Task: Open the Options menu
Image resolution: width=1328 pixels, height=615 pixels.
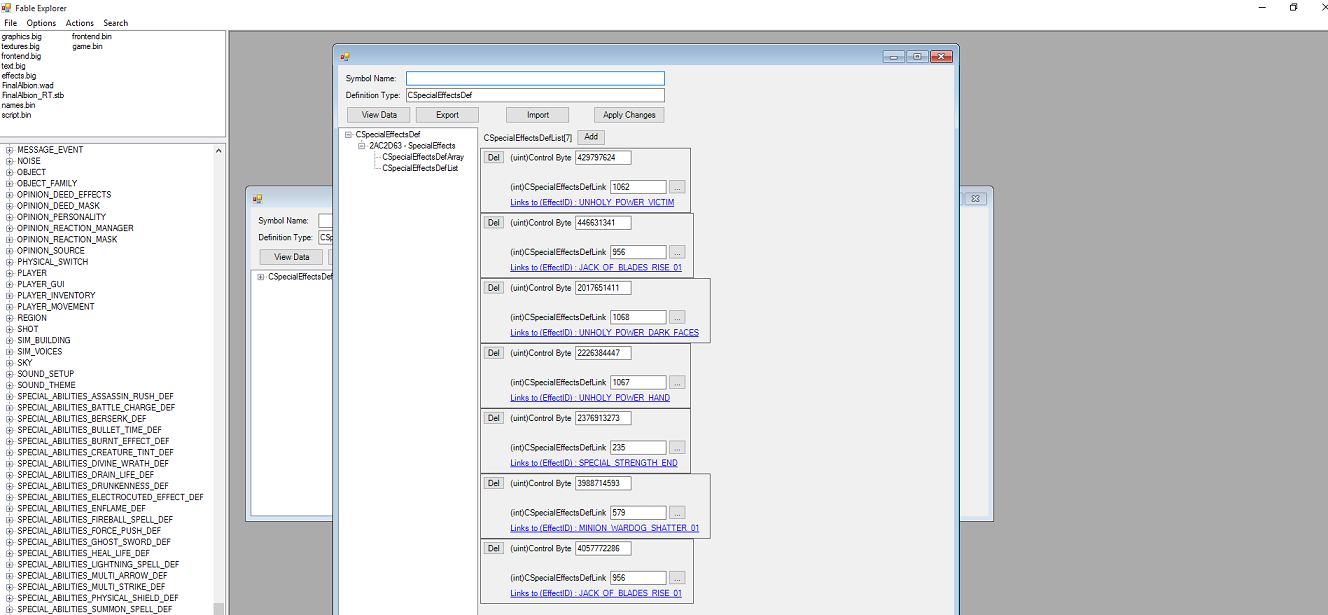Action: (x=41, y=23)
